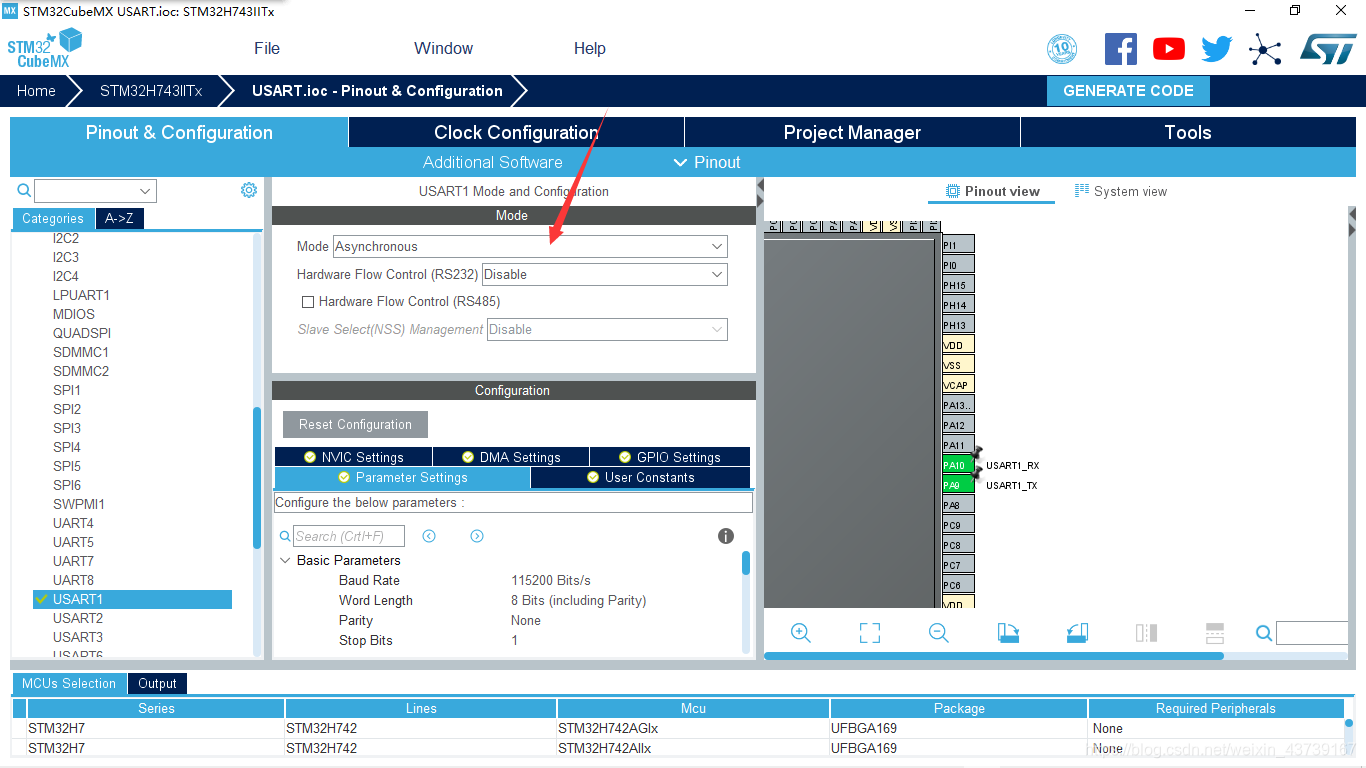Click the pin search magnifier icon

[x=1264, y=633]
